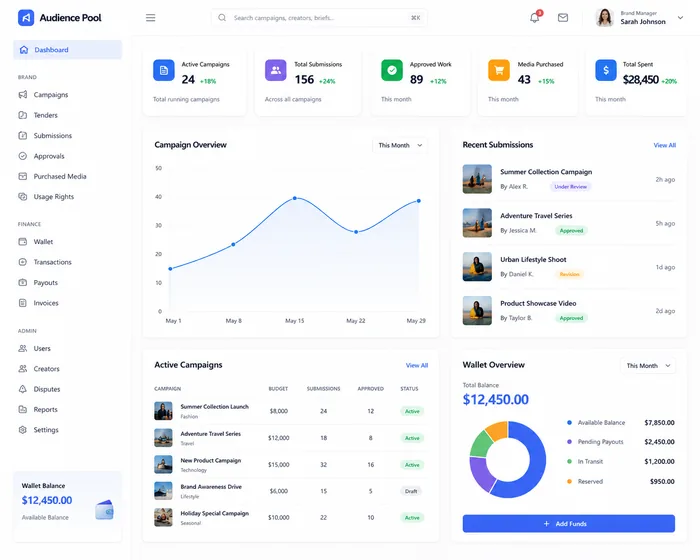Click the $12,450.00 wallet overview total balance
Viewport: 700px width, 560px height.
(496, 399)
